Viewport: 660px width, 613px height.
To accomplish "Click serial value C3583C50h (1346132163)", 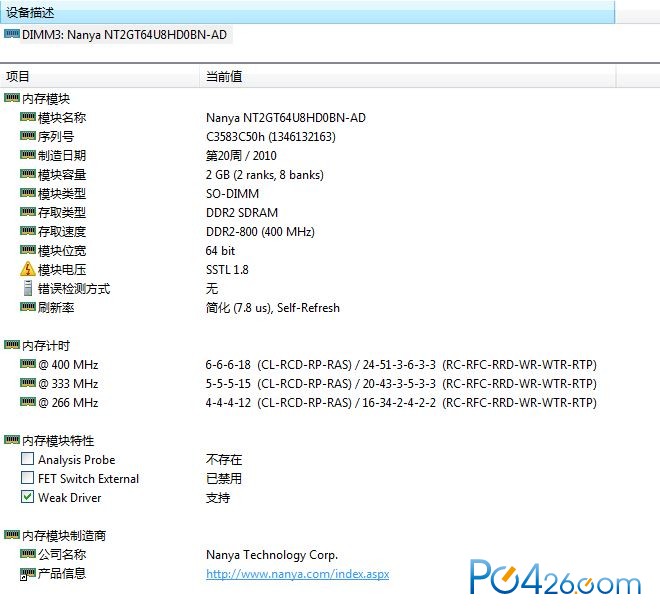I will [271, 137].
